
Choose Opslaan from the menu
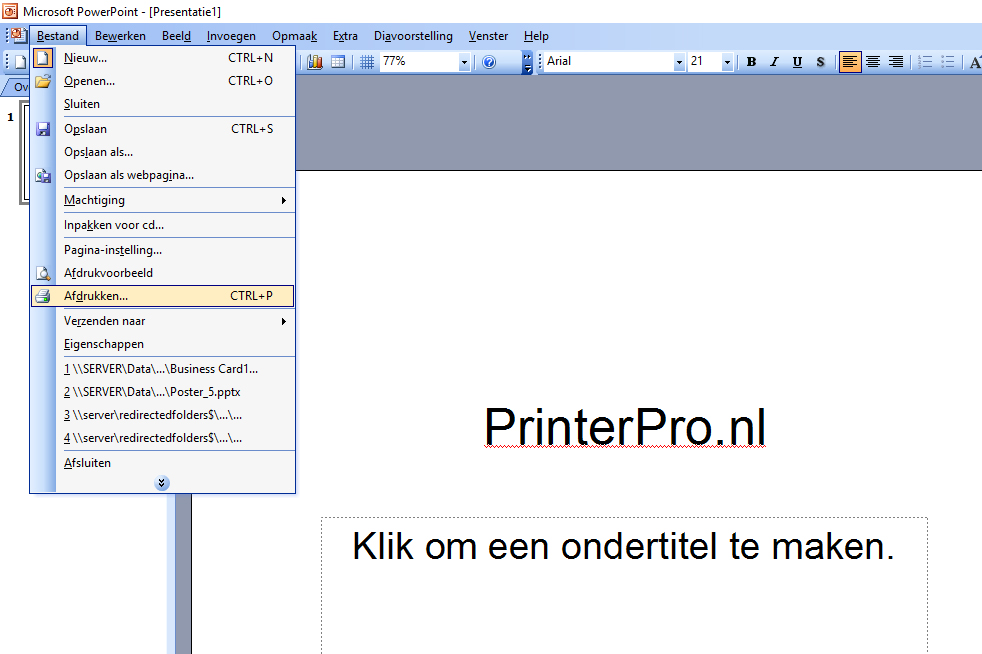tap(162, 129)
